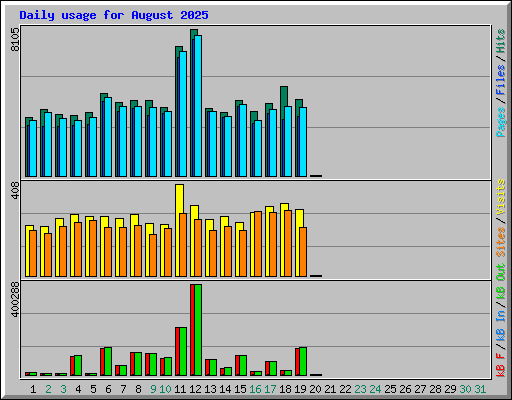
Task: Click the 8105 hits axis value
Action: point(15,39)
